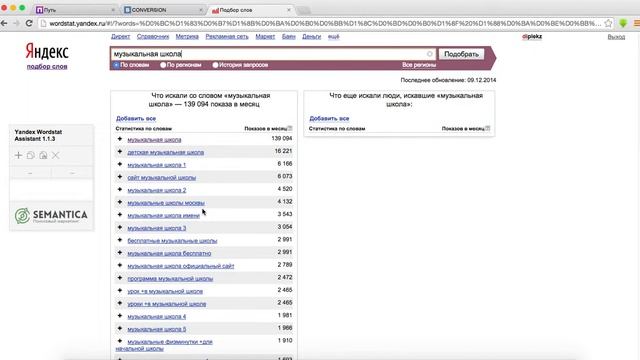The image size is (640, 360).
Task: Clear the search field with round X icon
Action: coord(429,54)
